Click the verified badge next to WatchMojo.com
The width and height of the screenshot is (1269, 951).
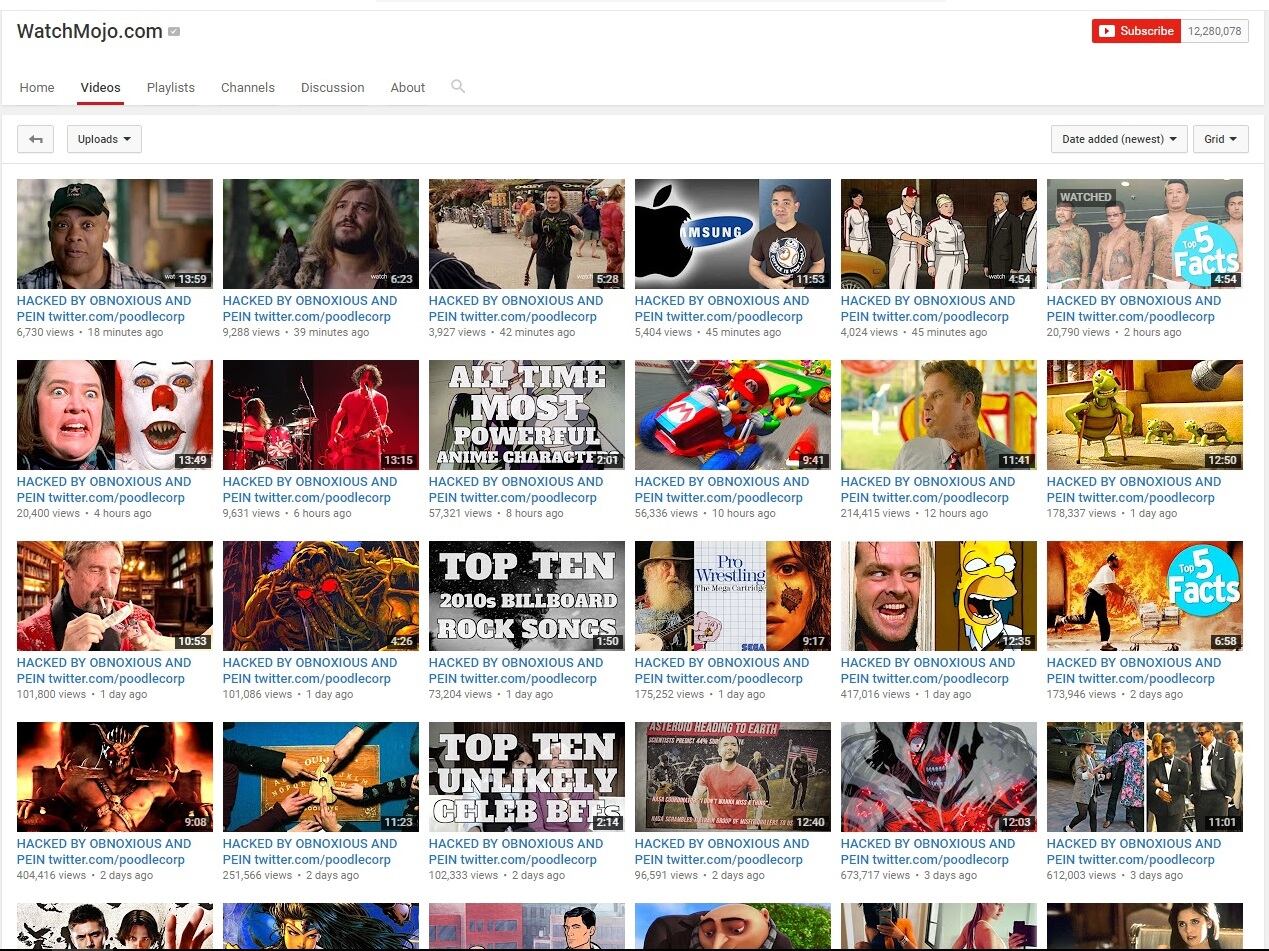[x=174, y=32]
